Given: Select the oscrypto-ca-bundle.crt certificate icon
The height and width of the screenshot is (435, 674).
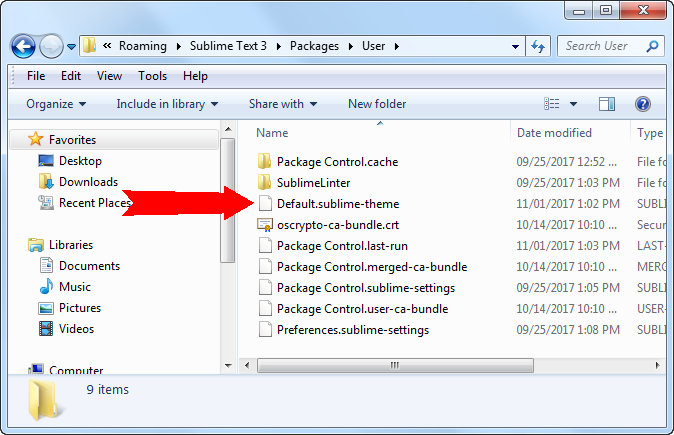Looking at the screenshot, I should [x=265, y=224].
